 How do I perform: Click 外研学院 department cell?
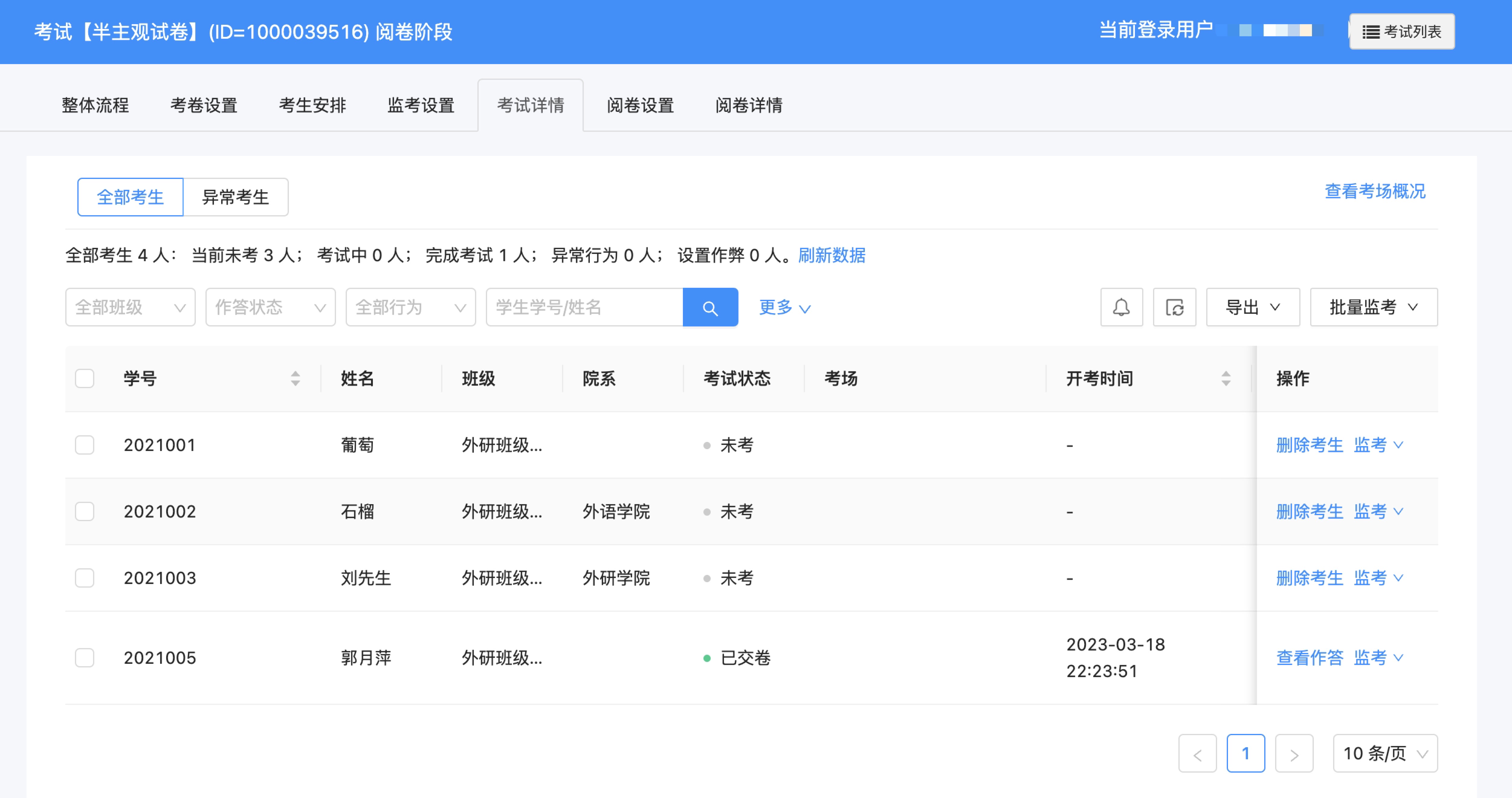point(616,578)
